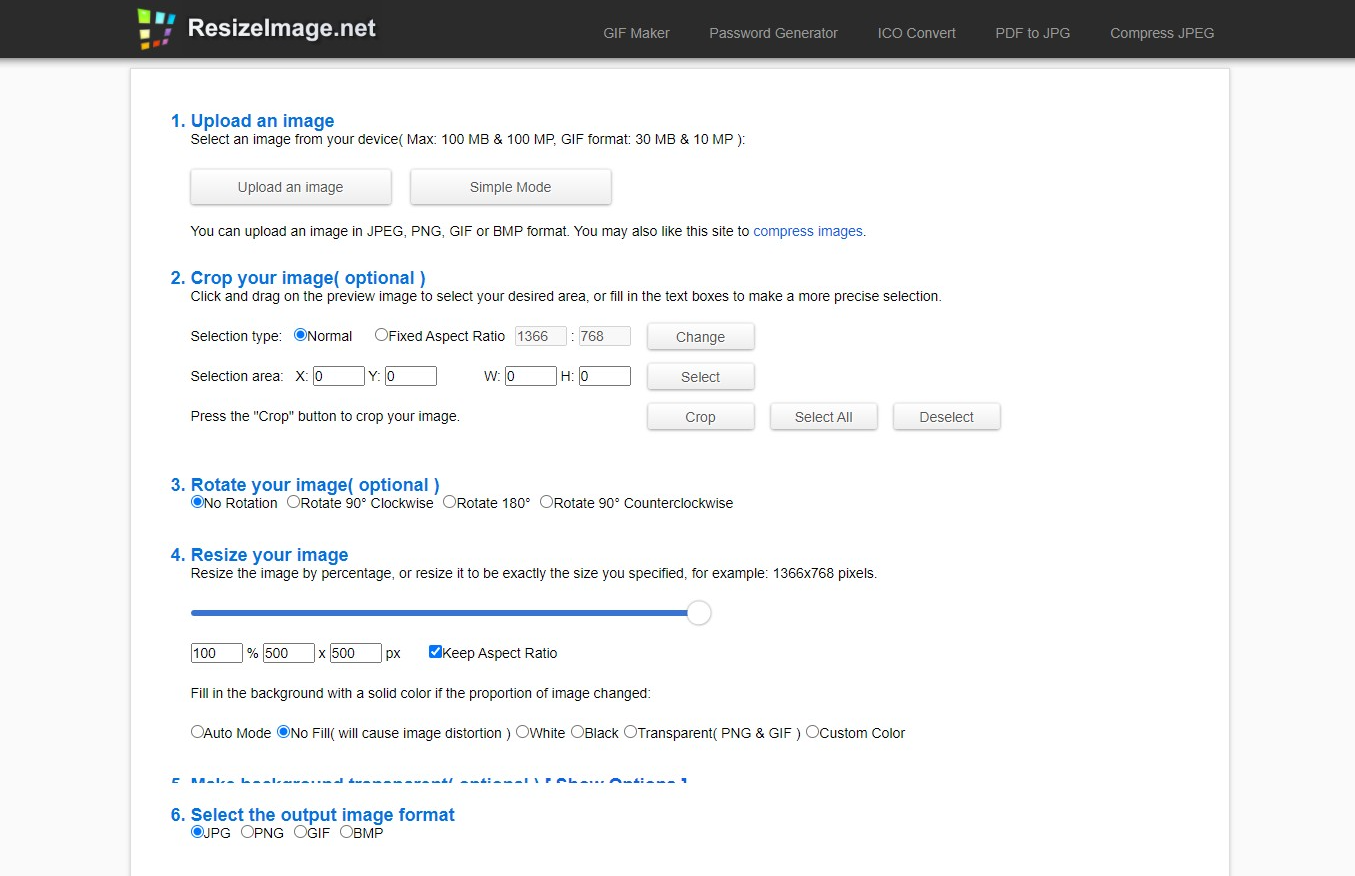This screenshot has width=1355, height=876.
Task: Follow the compress images link
Action: coord(807,231)
